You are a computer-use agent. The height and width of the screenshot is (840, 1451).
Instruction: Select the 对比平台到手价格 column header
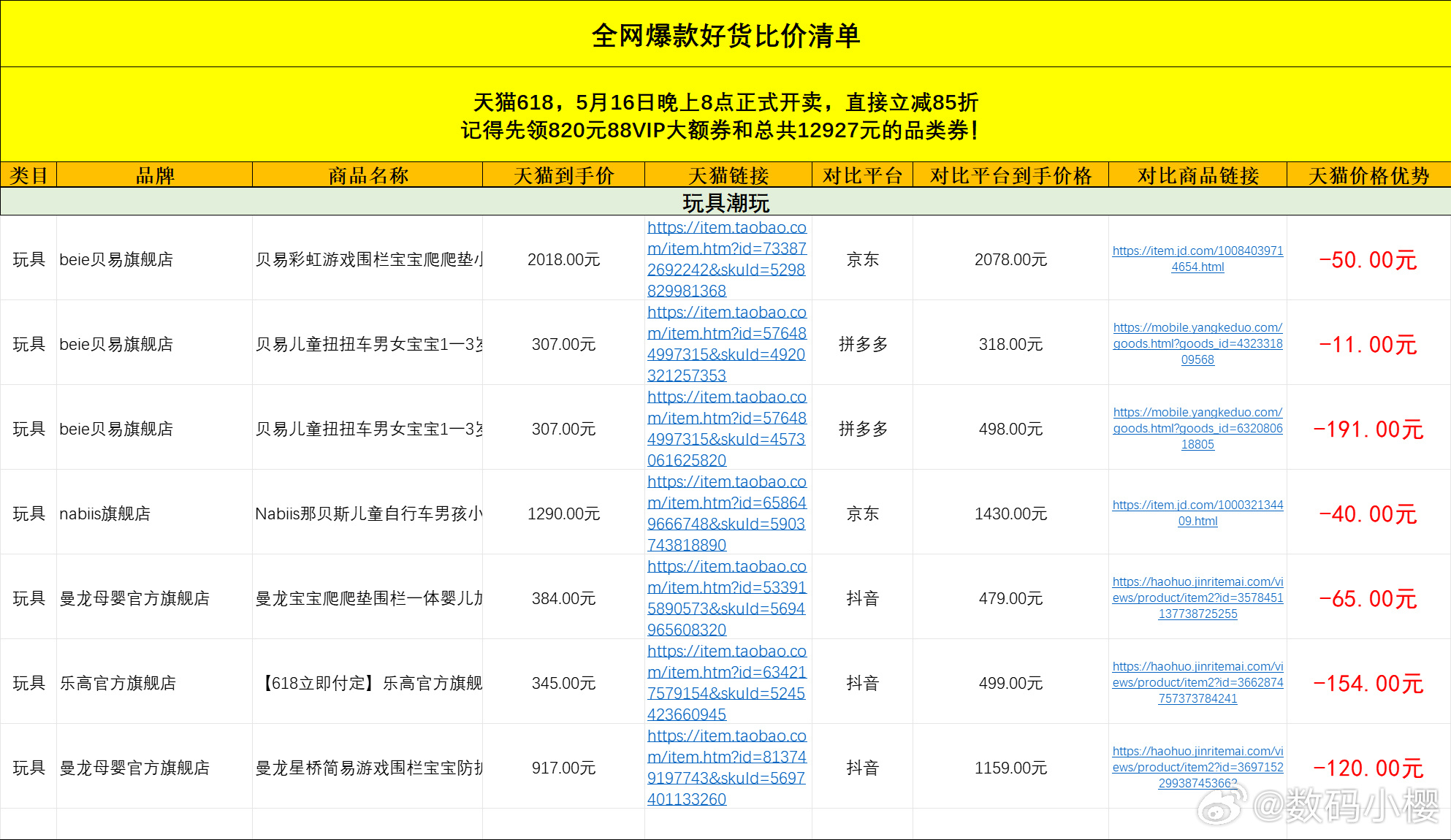pyautogui.click(x=1011, y=175)
